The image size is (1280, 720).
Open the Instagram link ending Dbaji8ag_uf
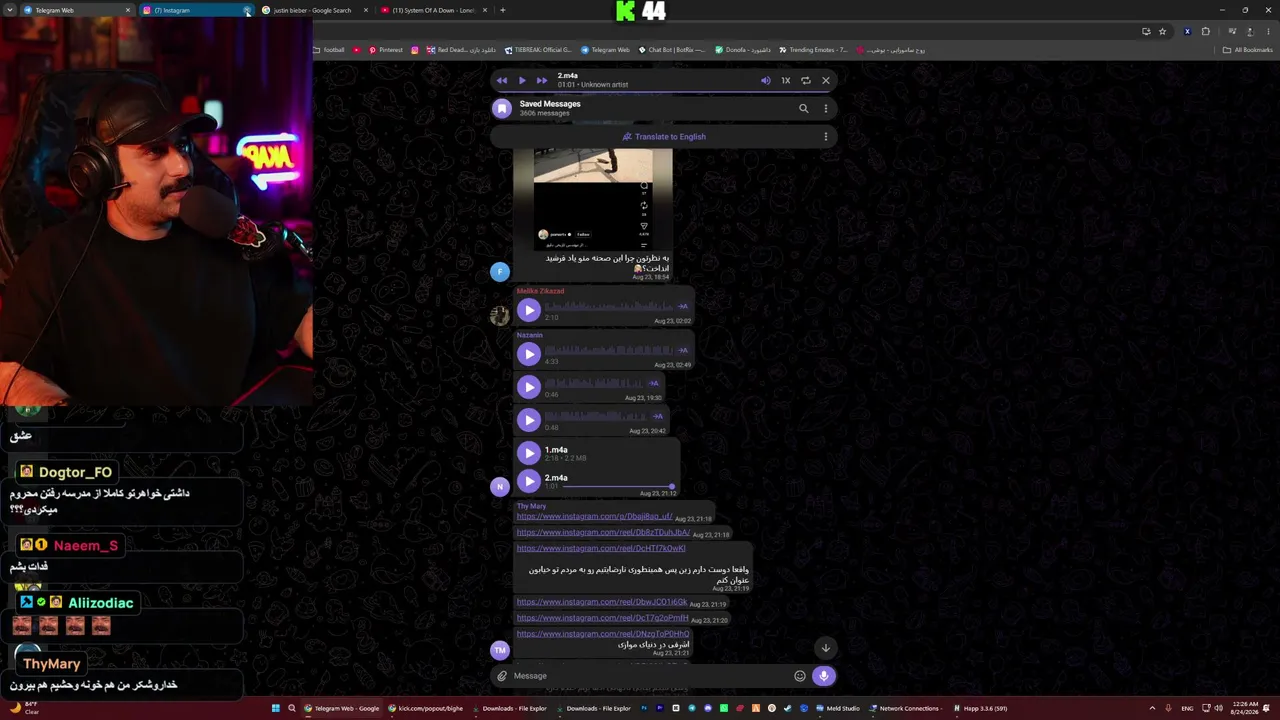(x=594, y=517)
